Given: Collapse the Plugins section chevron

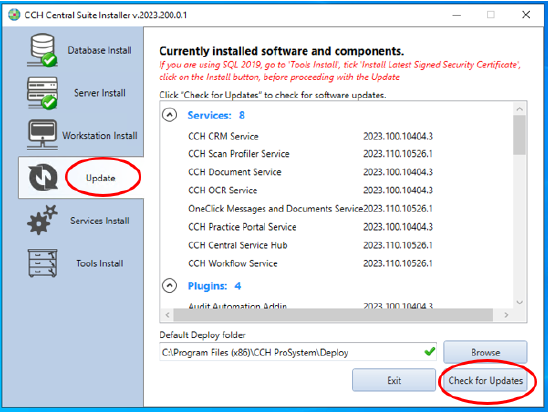Looking at the screenshot, I should [x=169, y=285].
